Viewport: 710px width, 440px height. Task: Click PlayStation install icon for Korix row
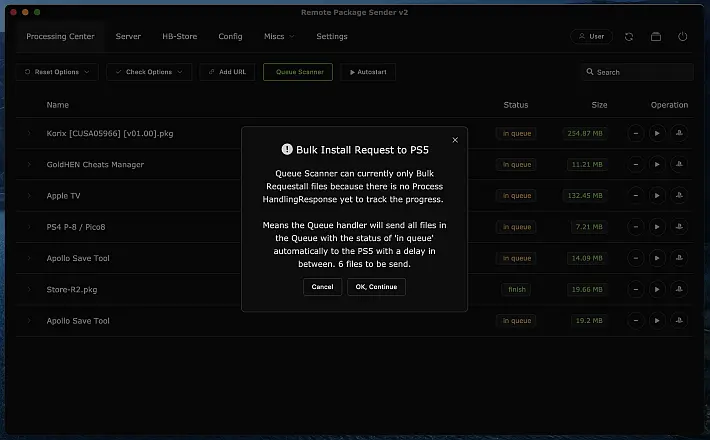point(679,134)
